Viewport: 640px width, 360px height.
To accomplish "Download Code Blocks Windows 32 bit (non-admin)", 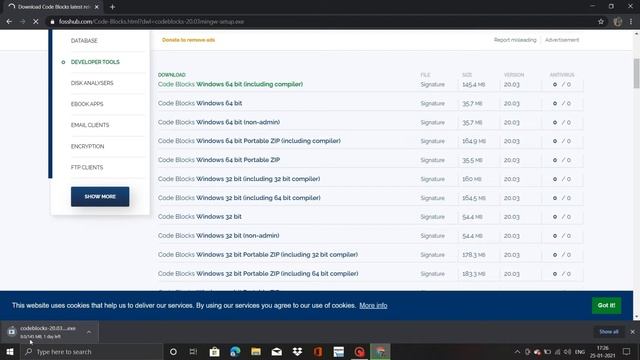I will pyautogui.click(x=218, y=236).
